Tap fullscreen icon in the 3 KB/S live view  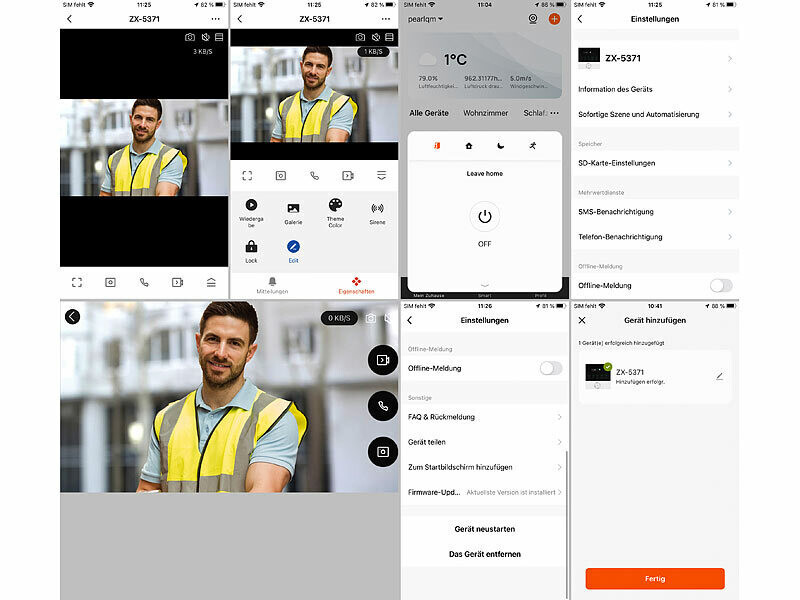(77, 282)
